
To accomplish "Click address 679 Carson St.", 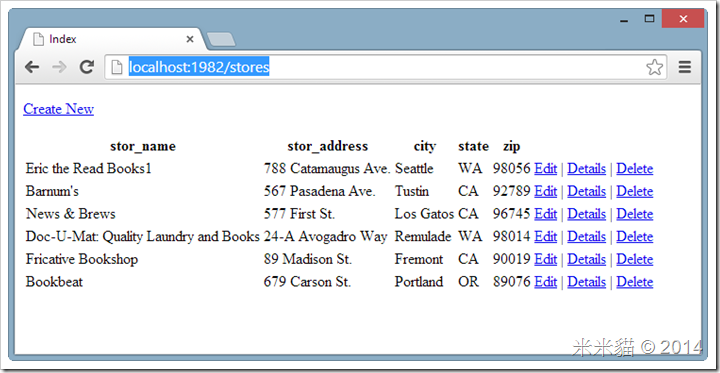I will (307, 282).
